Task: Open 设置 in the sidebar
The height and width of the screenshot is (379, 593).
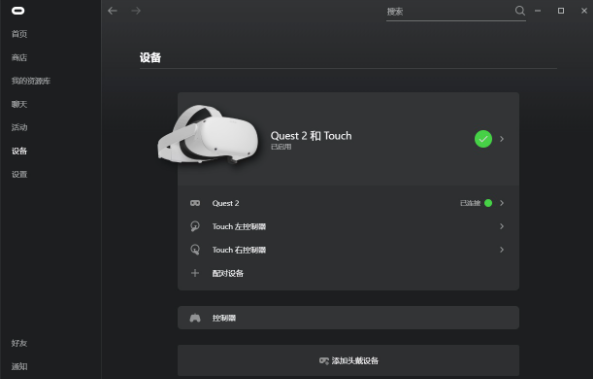Action: point(19,174)
